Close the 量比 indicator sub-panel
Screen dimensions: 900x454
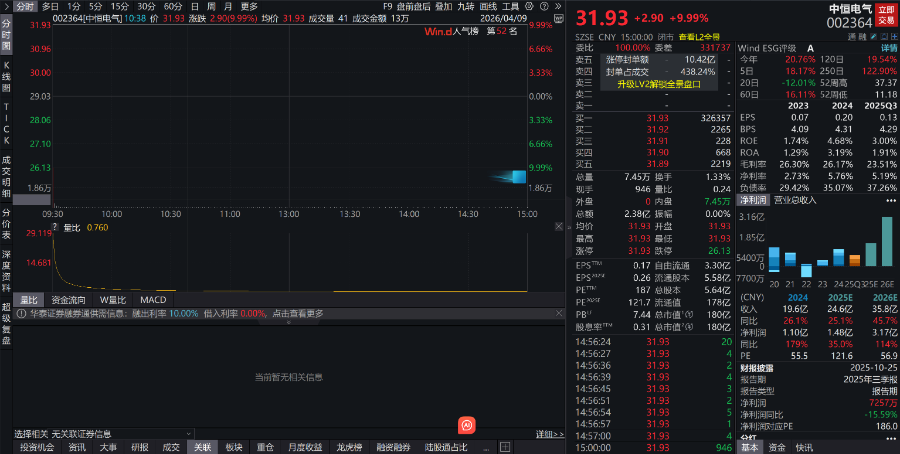[559, 227]
